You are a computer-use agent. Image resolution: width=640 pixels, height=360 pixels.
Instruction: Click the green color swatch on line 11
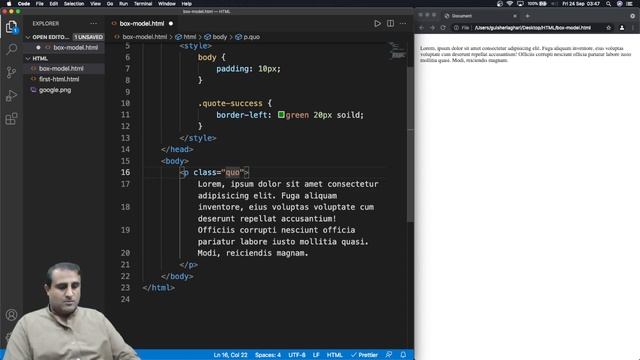click(281, 115)
